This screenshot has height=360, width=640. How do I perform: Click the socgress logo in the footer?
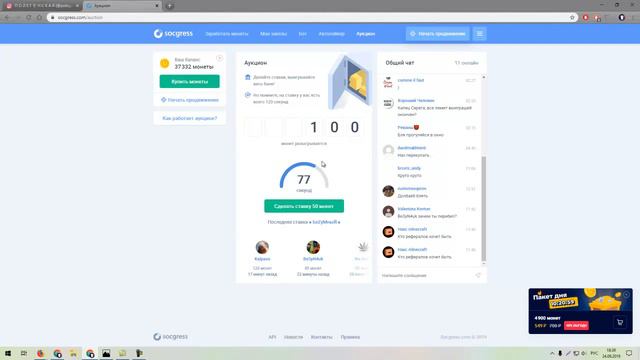171,337
